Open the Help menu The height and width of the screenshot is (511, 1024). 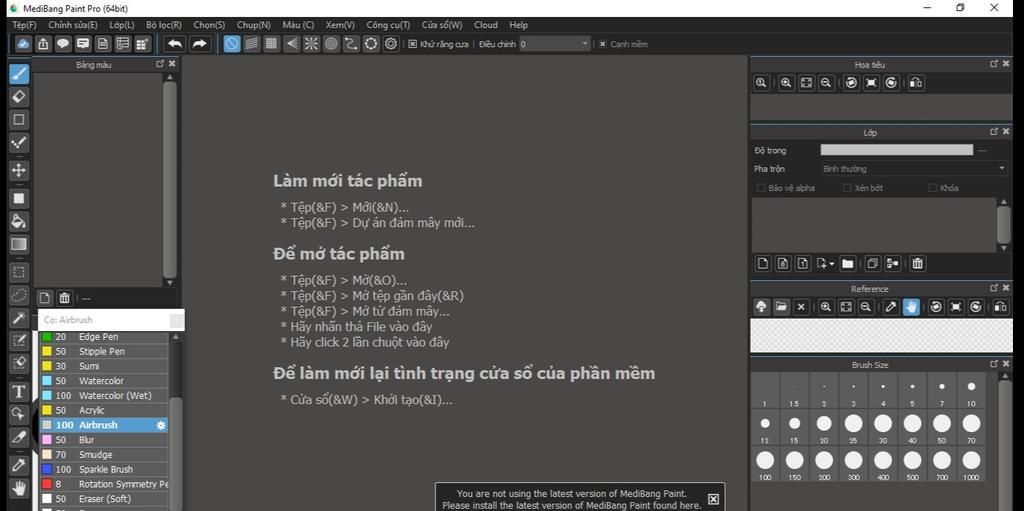519,25
